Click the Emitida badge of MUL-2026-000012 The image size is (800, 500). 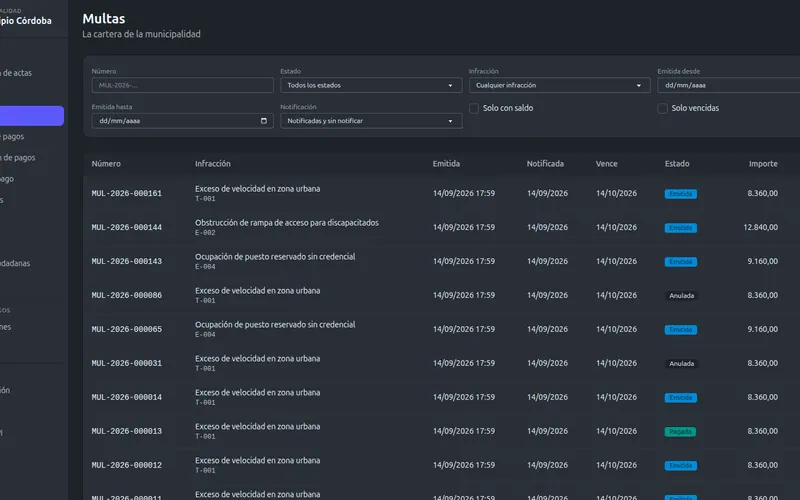(x=681, y=466)
